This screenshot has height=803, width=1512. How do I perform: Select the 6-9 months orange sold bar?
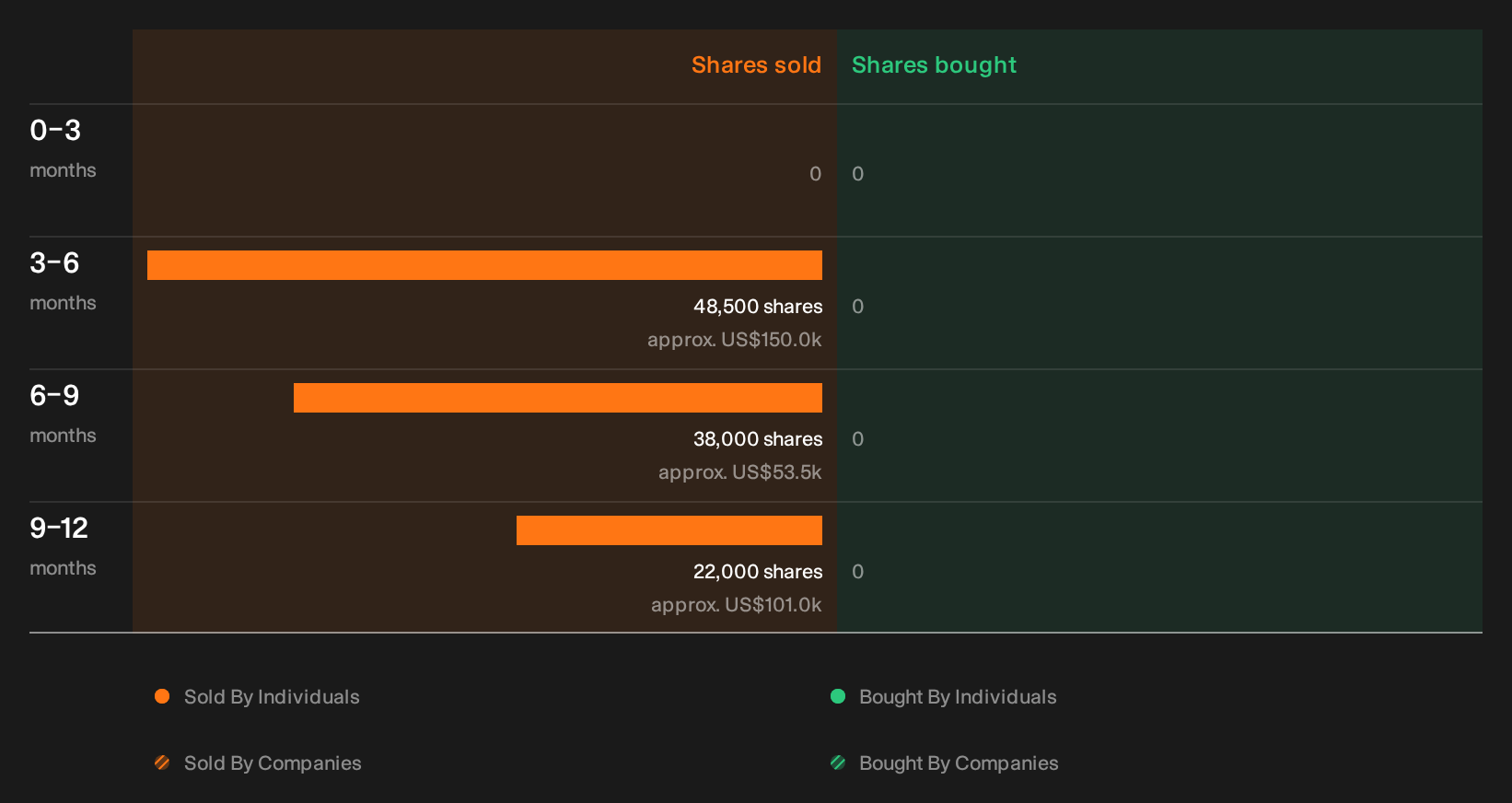(558, 398)
